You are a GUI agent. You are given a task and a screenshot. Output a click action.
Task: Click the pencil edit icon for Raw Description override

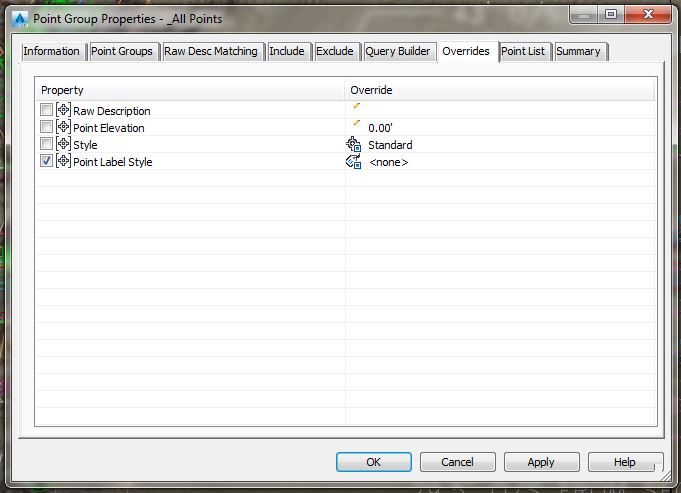click(x=357, y=106)
